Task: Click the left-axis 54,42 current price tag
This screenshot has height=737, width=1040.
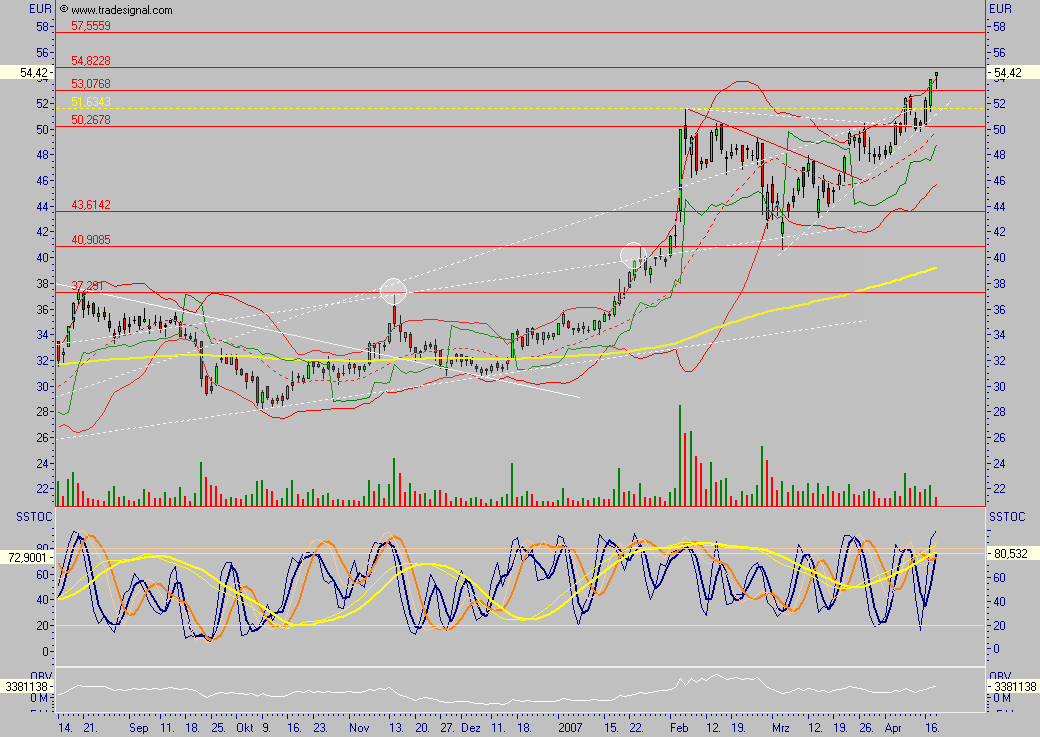Action: point(26,72)
